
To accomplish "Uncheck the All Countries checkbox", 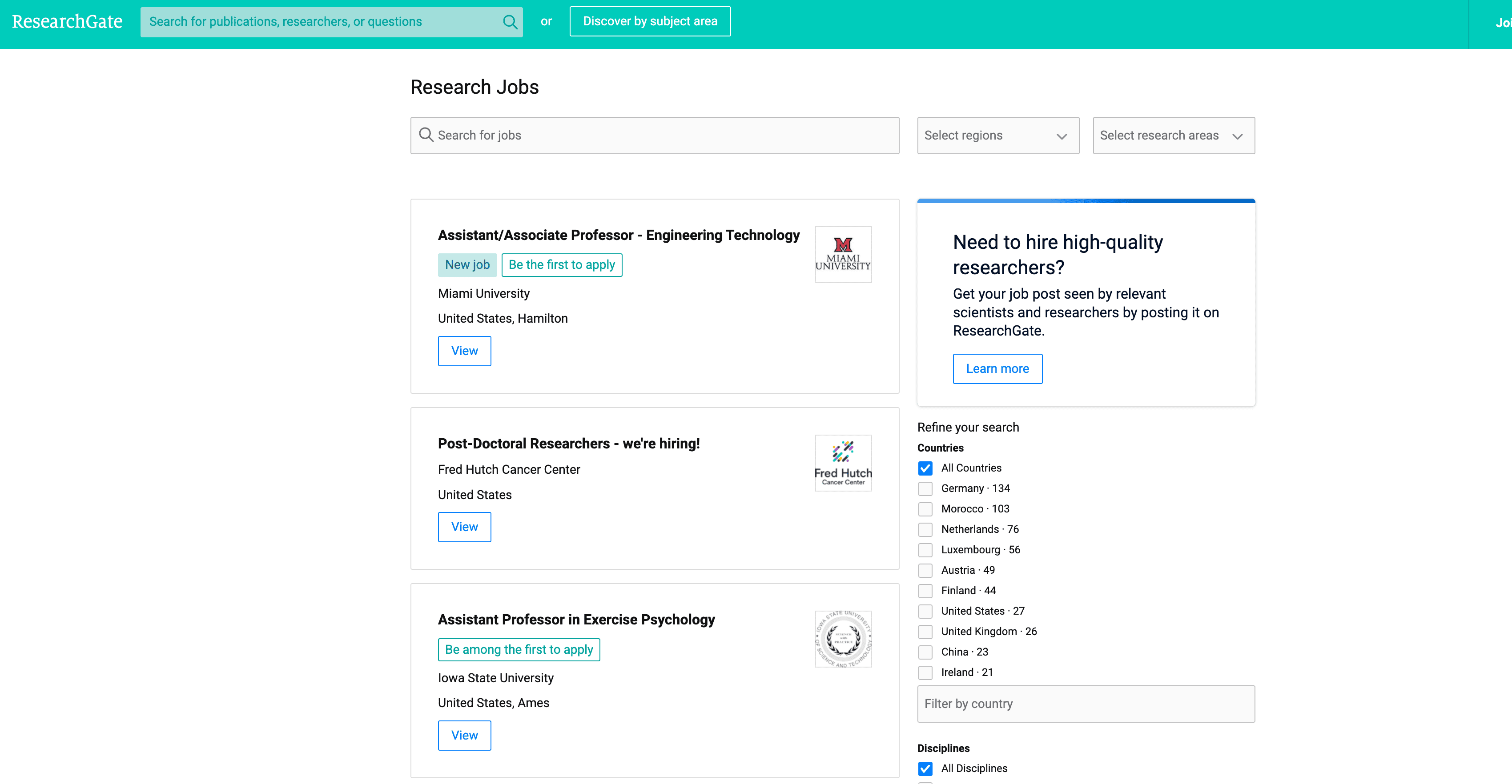I will click(925, 468).
